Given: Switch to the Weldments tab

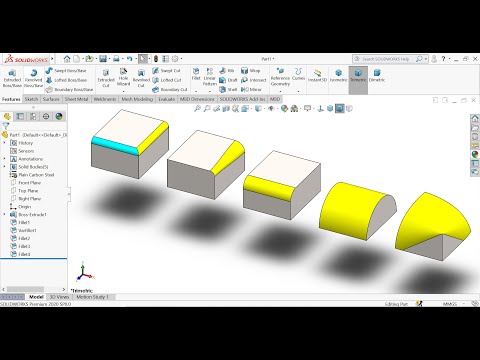Looking at the screenshot, I should (105, 99).
